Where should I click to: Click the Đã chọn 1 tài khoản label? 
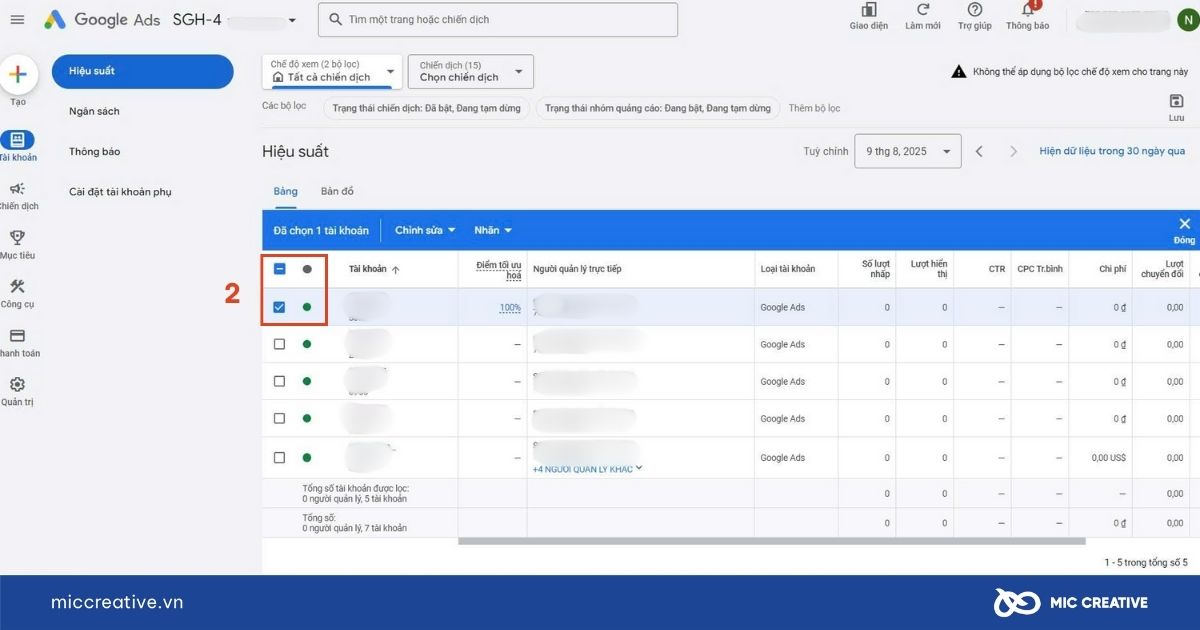[x=321, y=230]
